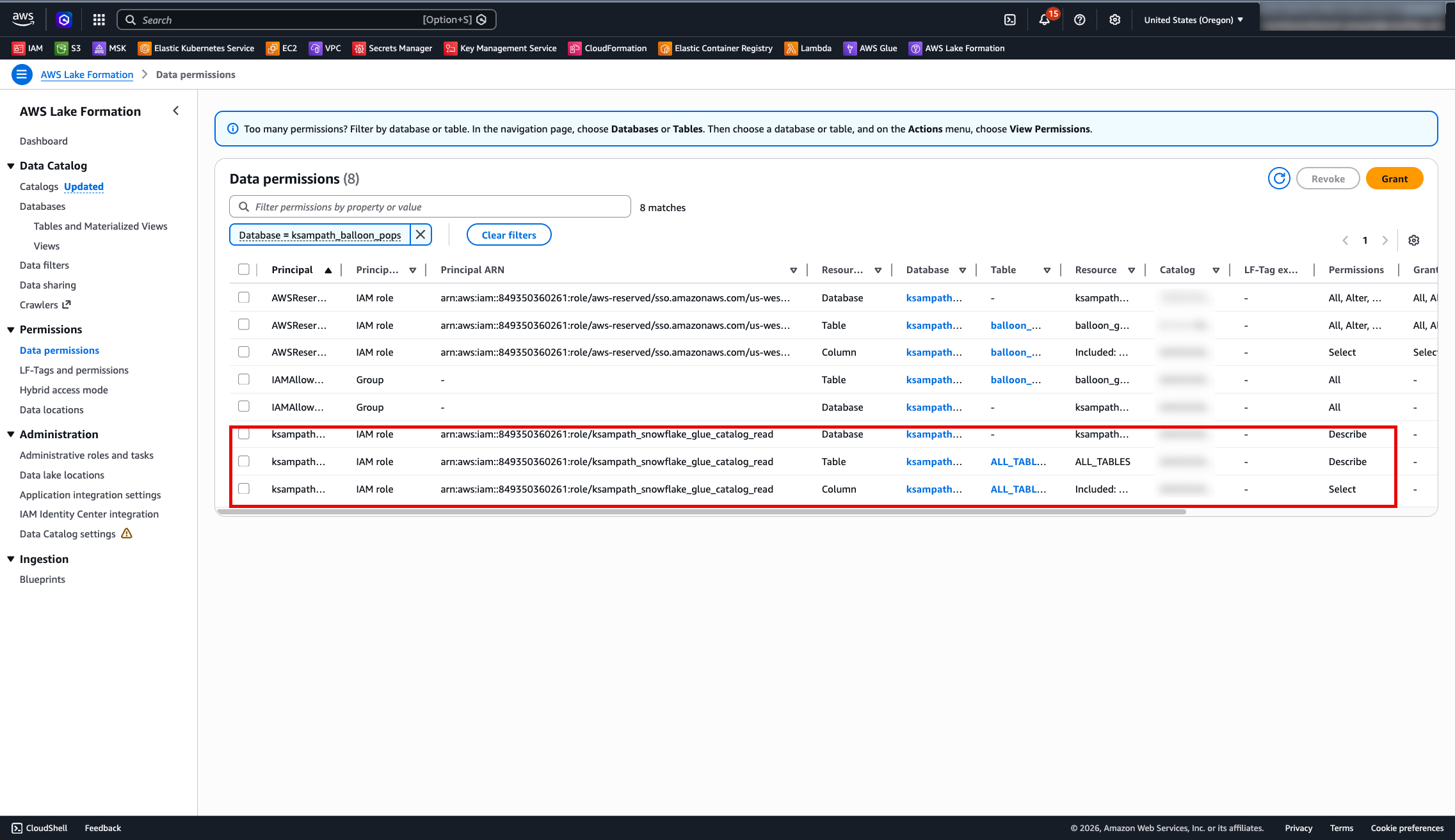Open IAM shortcut in favorites bar
Viewport: 1455px width, 840px height.
(28, 48)
